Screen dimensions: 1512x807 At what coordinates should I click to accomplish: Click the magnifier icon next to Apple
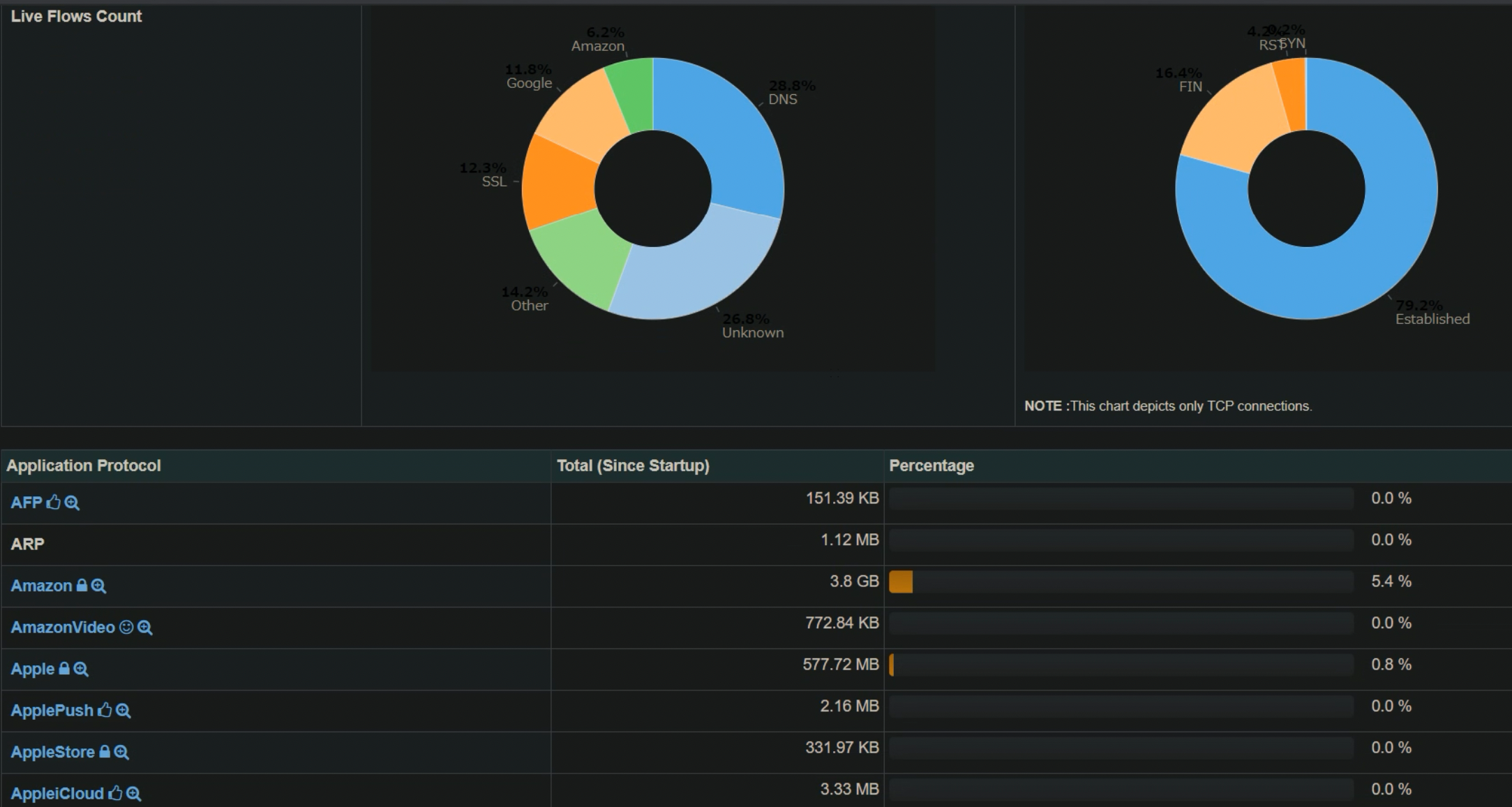pos(81,669)
